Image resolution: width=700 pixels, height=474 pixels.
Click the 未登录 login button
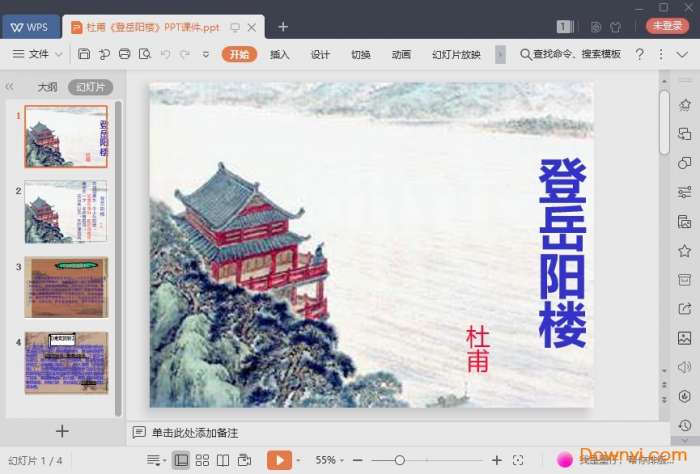point(667,25)
